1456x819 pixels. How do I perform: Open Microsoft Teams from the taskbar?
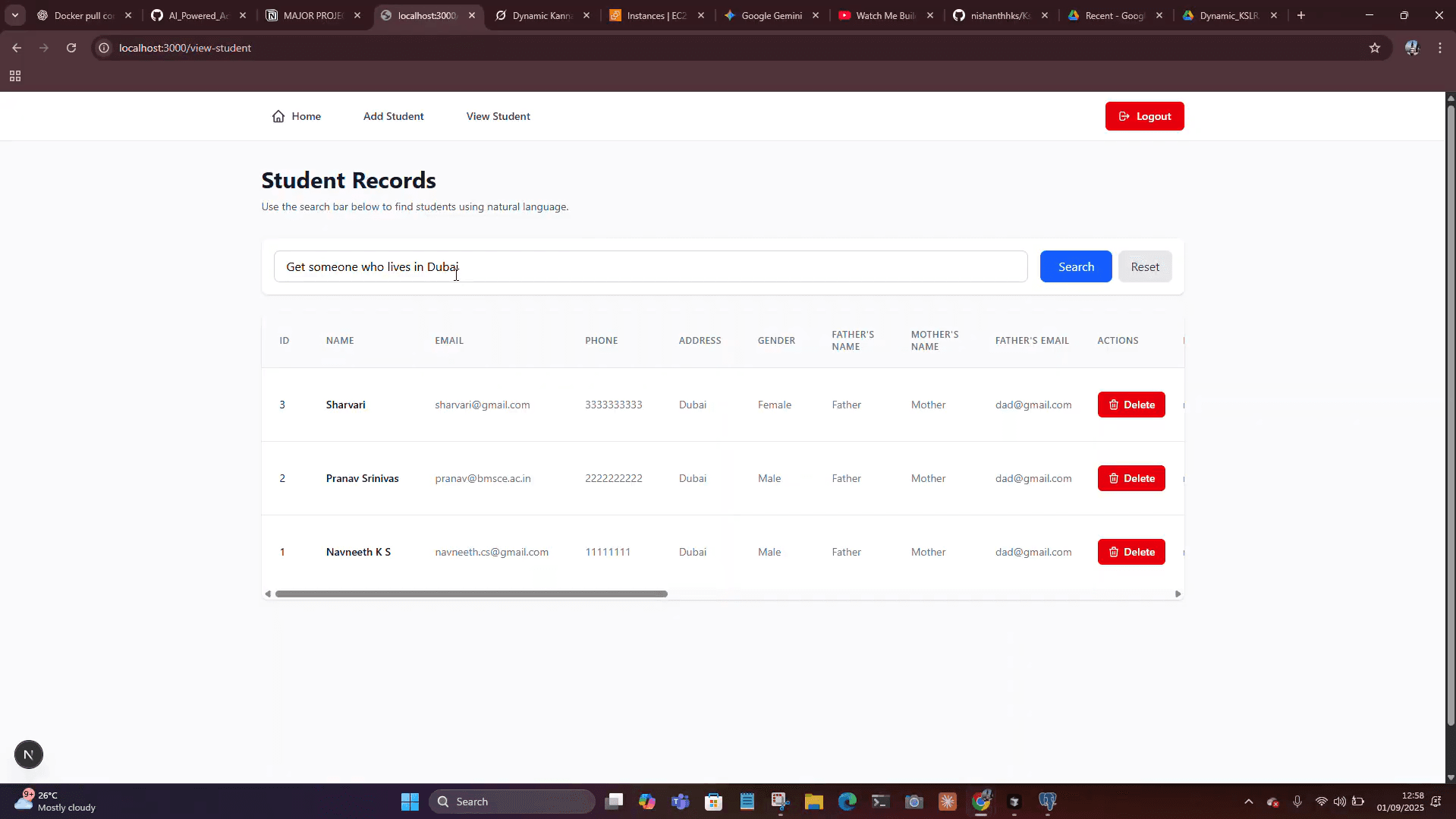(681, 802)
